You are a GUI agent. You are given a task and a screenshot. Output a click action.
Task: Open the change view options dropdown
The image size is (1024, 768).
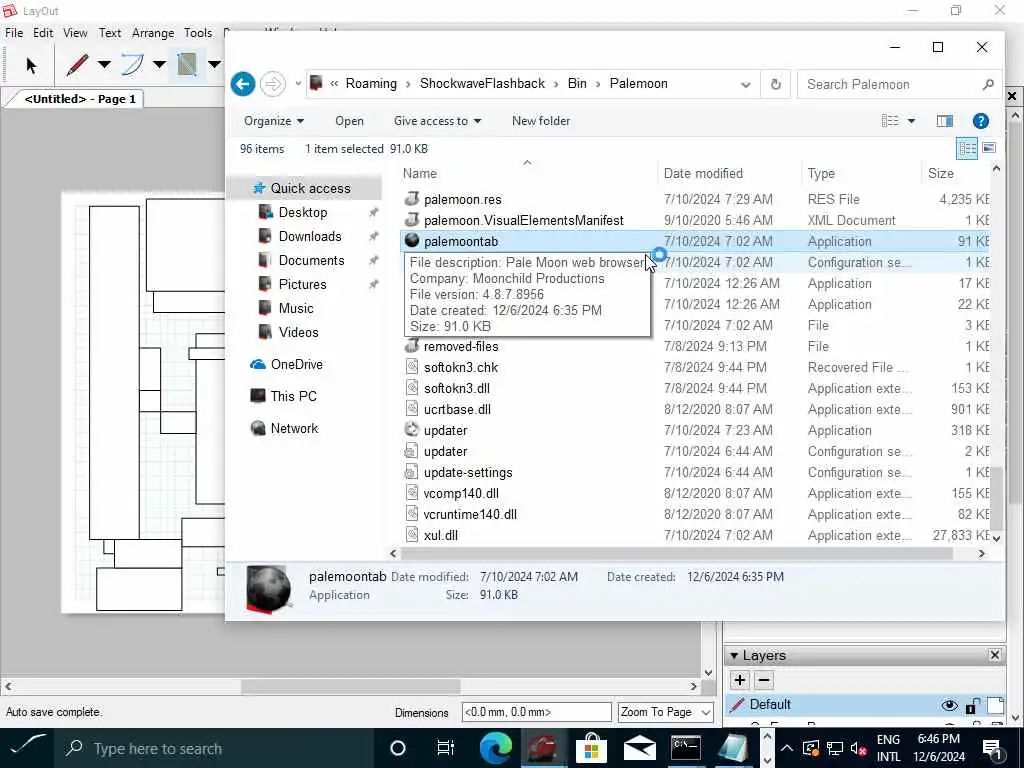(911, 121)
